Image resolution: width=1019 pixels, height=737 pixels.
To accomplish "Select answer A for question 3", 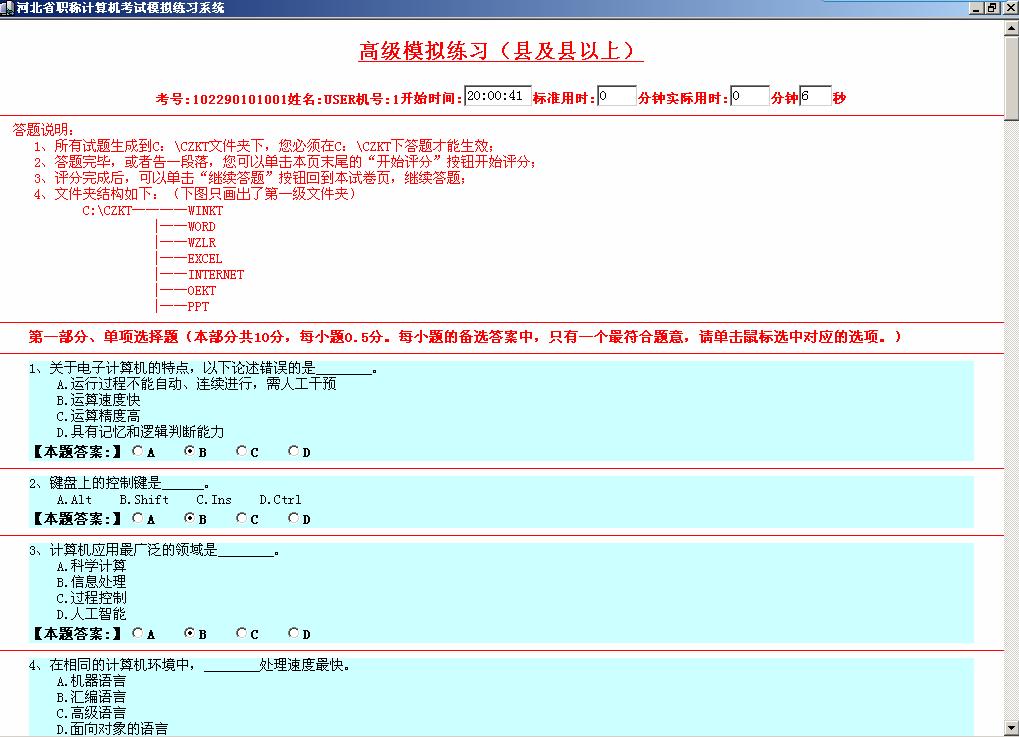I will [x=137, y=633].
